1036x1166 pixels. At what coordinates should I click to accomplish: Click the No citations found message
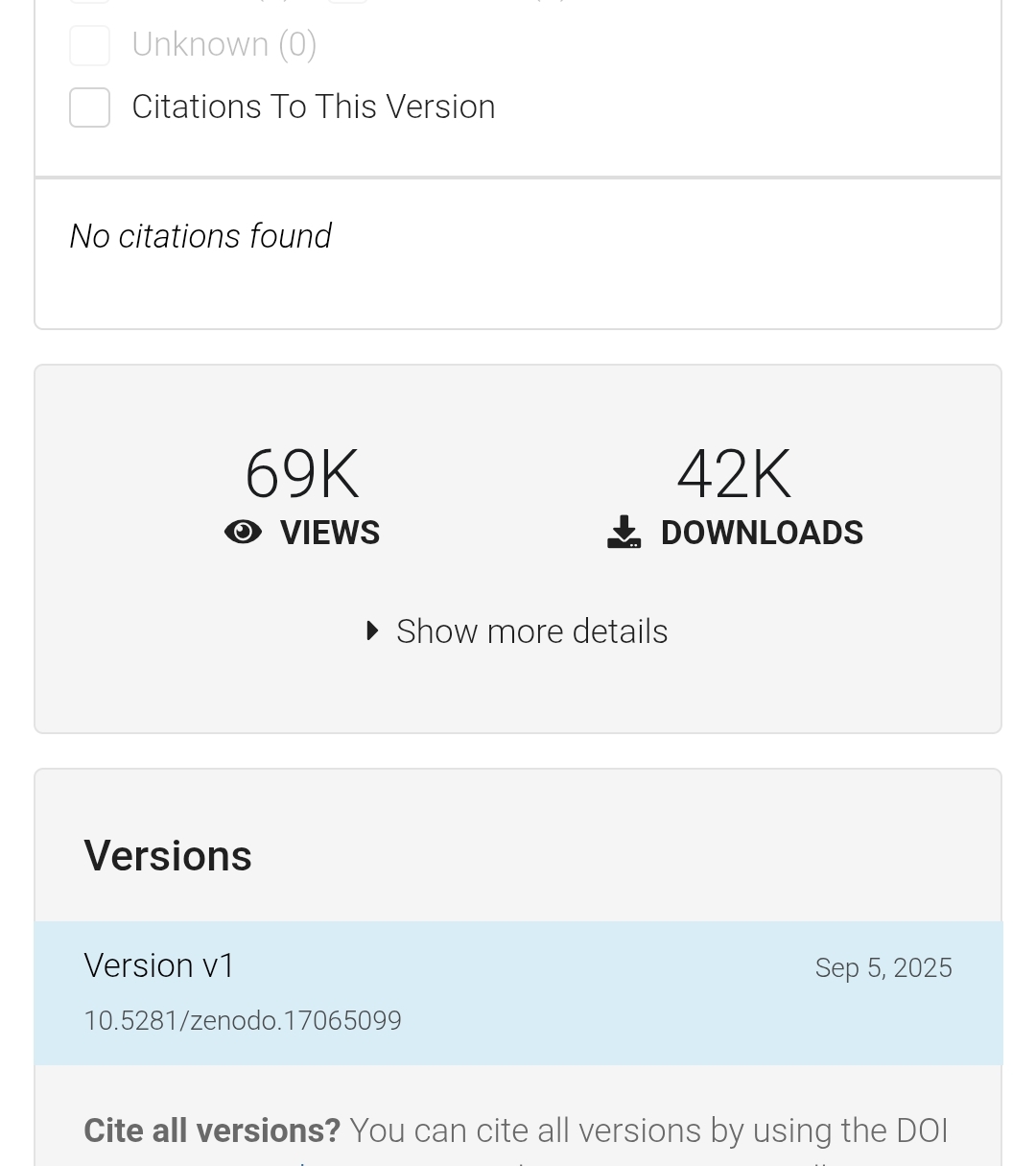point(200,236)
